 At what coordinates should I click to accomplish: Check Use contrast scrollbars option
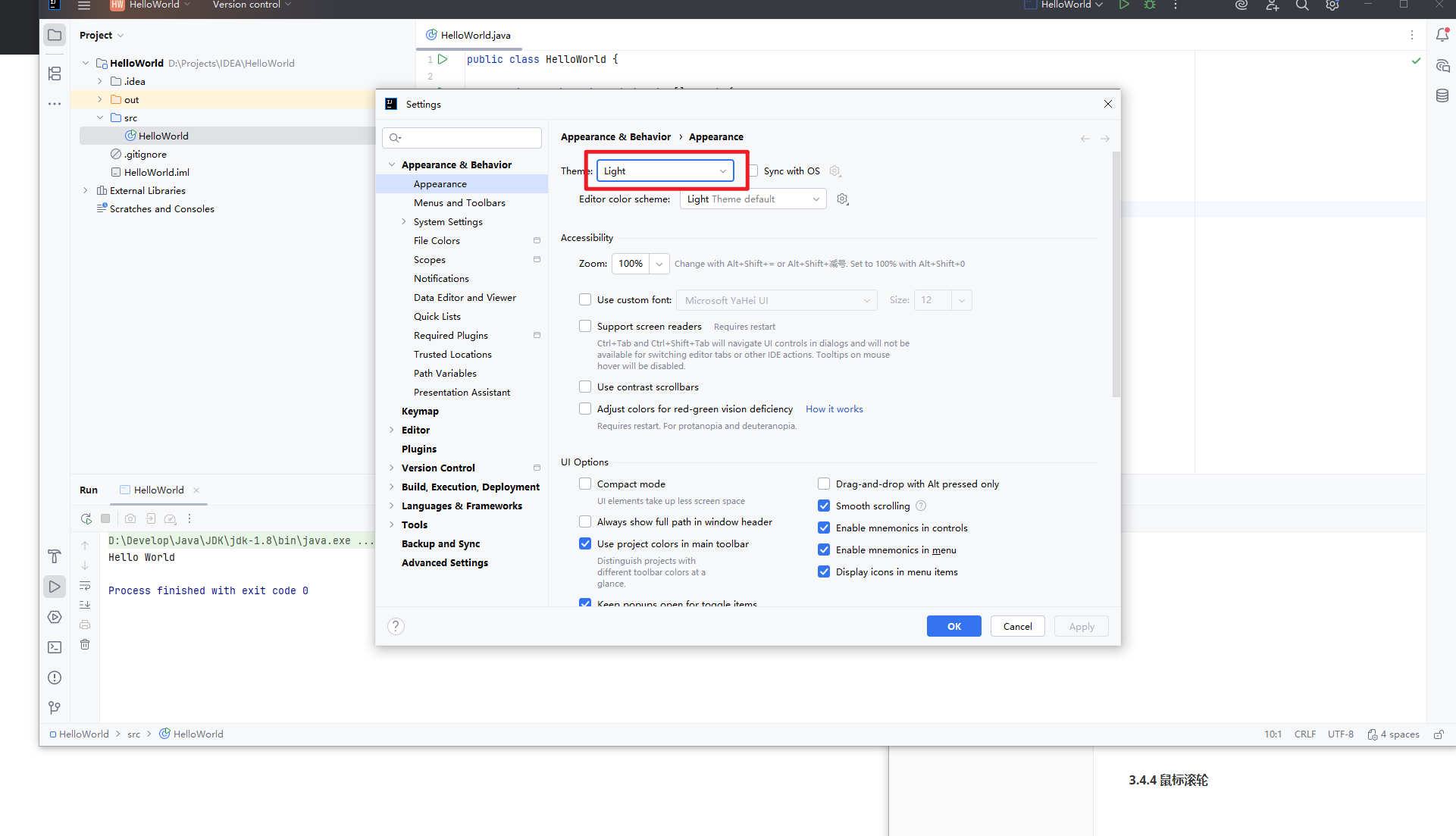pyautogui.click(x=585, y=387)
